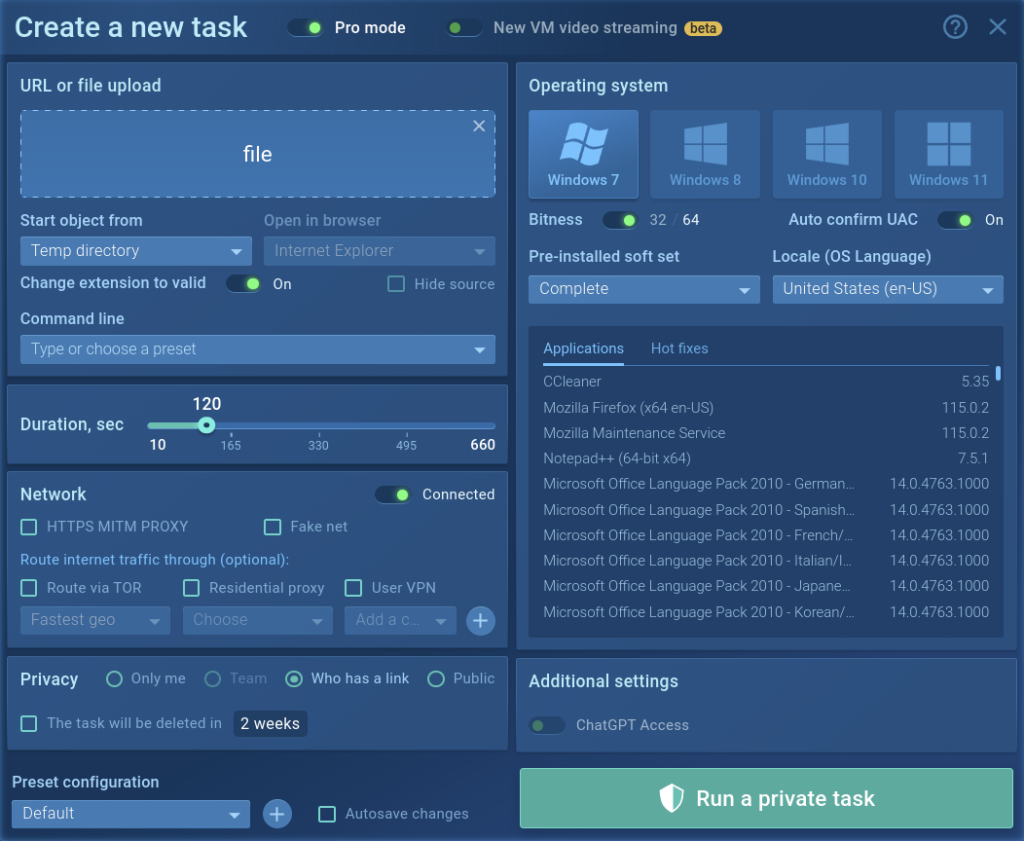Turn on ChatGPT Access toggle
This screenshot has width=1024, height=841.
click(x=547, y=725)
